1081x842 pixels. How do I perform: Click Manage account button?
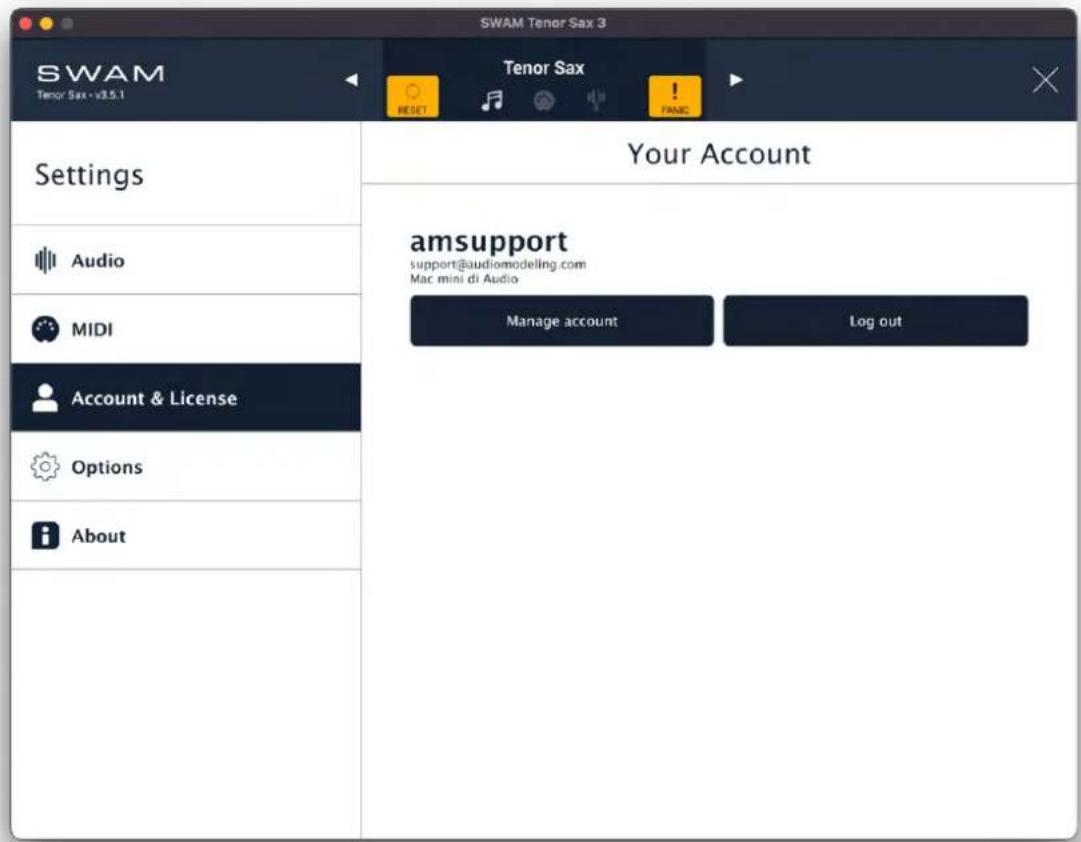(x=562, y=321)
